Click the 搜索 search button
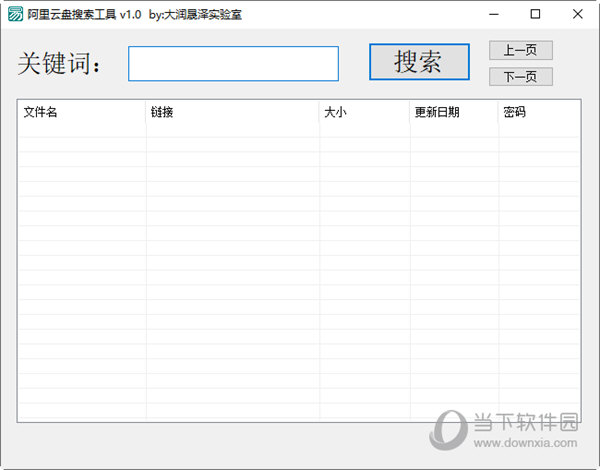Viewport: 600px width, 470px height. point(419,62)
